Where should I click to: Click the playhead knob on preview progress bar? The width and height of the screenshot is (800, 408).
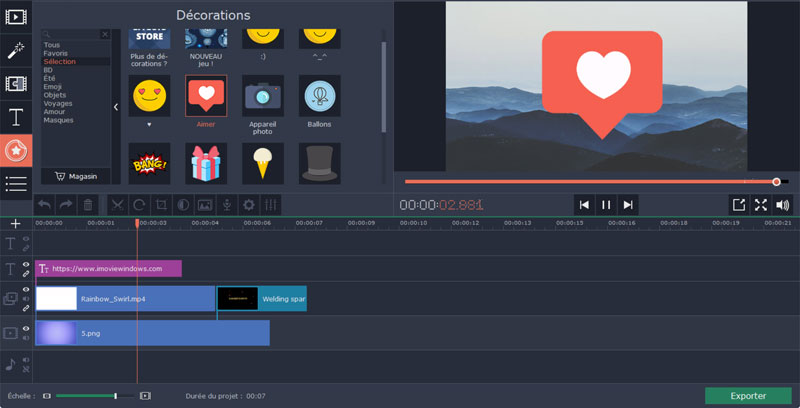tap(776, 182)
